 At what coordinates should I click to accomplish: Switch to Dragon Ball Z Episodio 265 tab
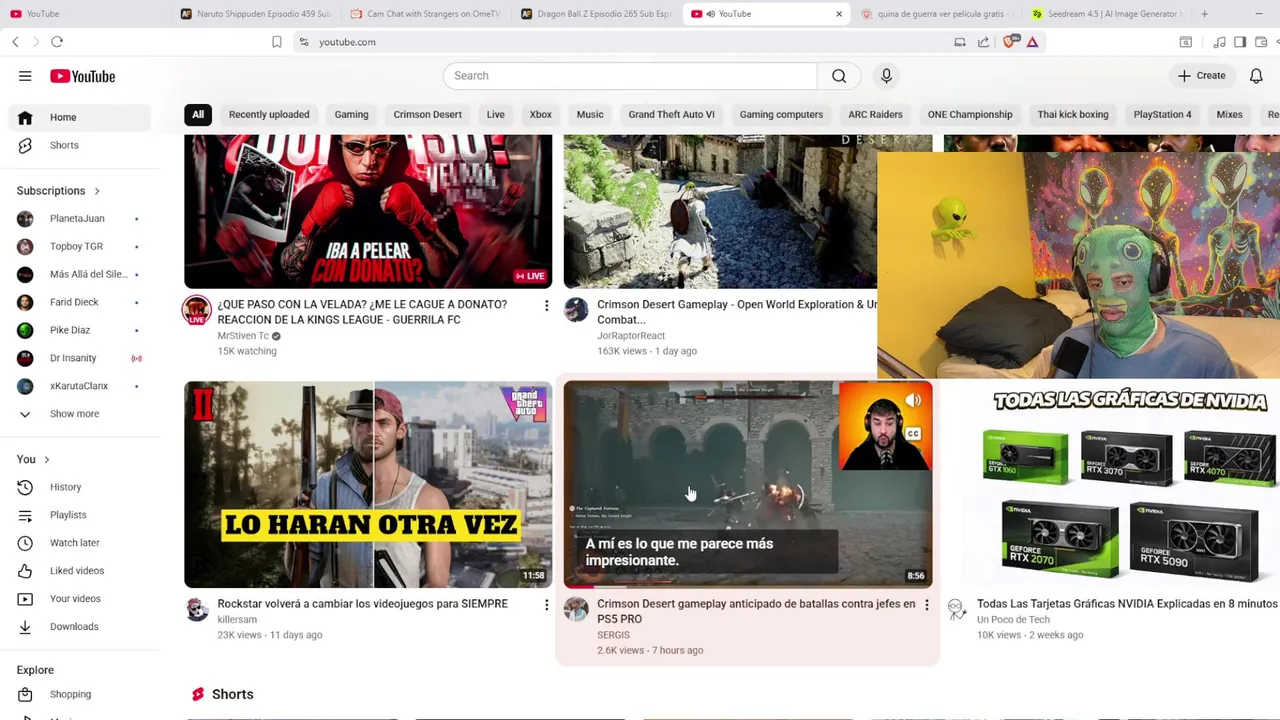(x=596, y=14)
